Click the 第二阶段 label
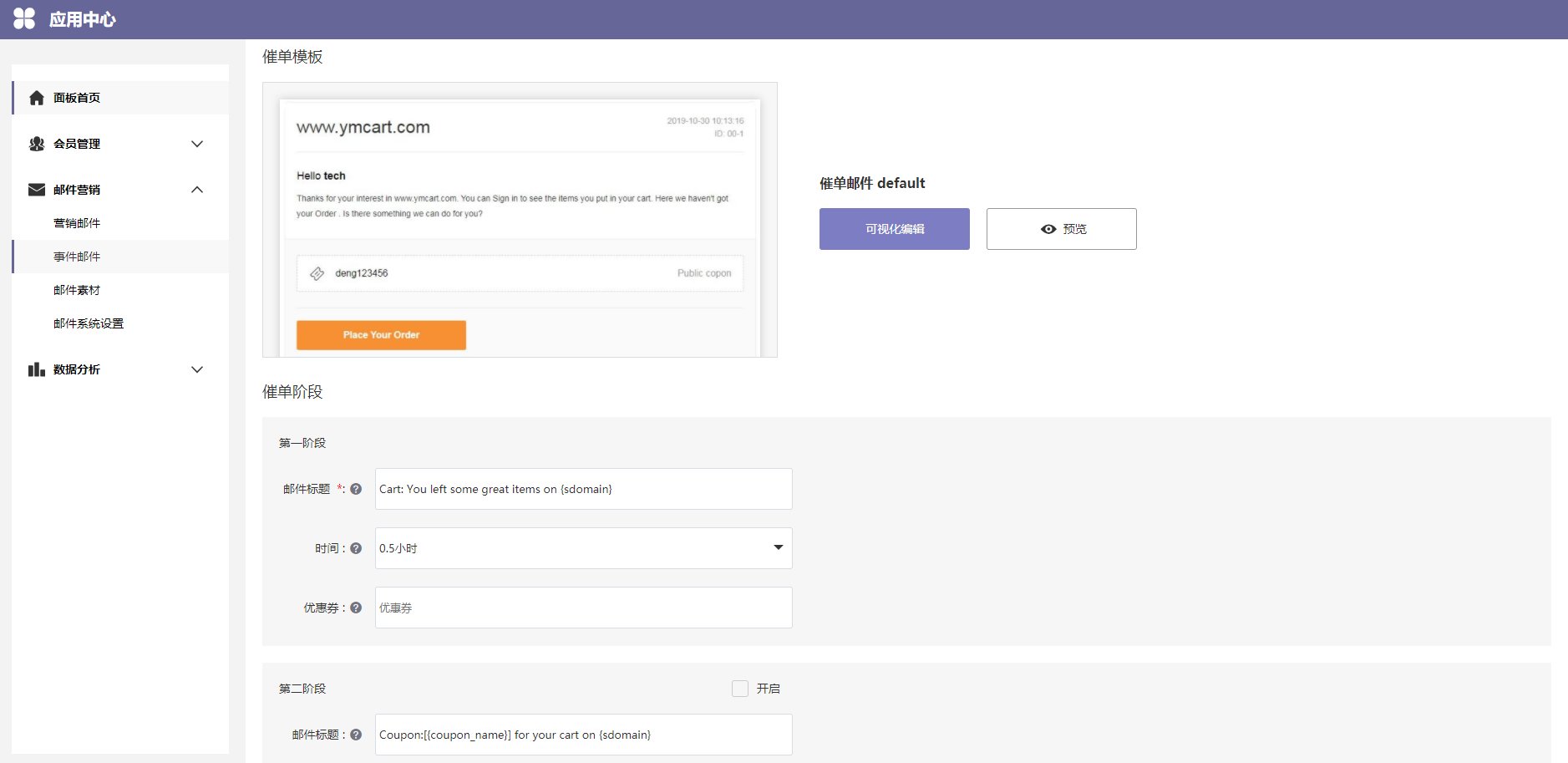This screenshot has width=1568, height=763. coord(302,689)
